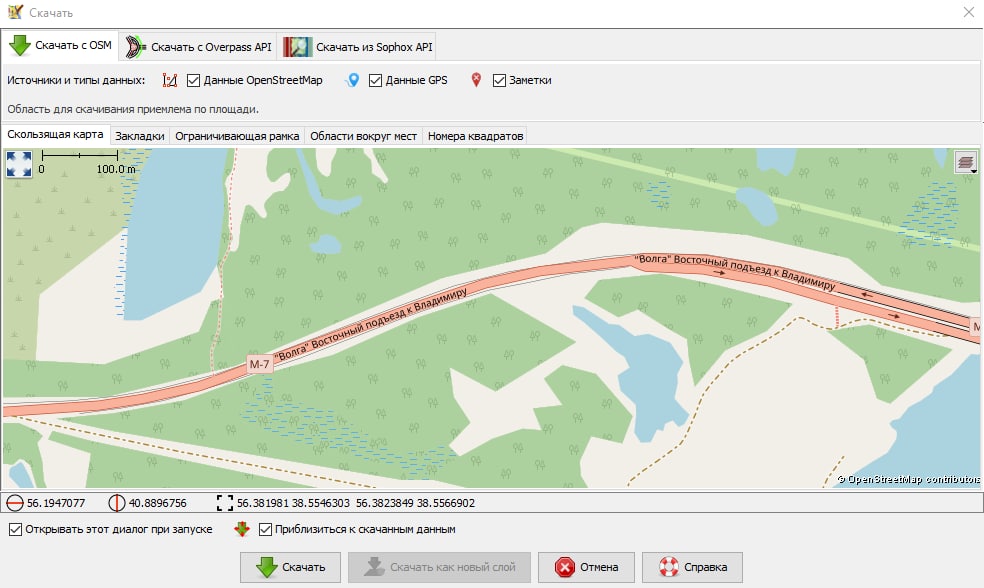Image resolution: width=984 pixels, height=588 pixels.
Task: Open the Закладки tab
Action: pos(140,136)
